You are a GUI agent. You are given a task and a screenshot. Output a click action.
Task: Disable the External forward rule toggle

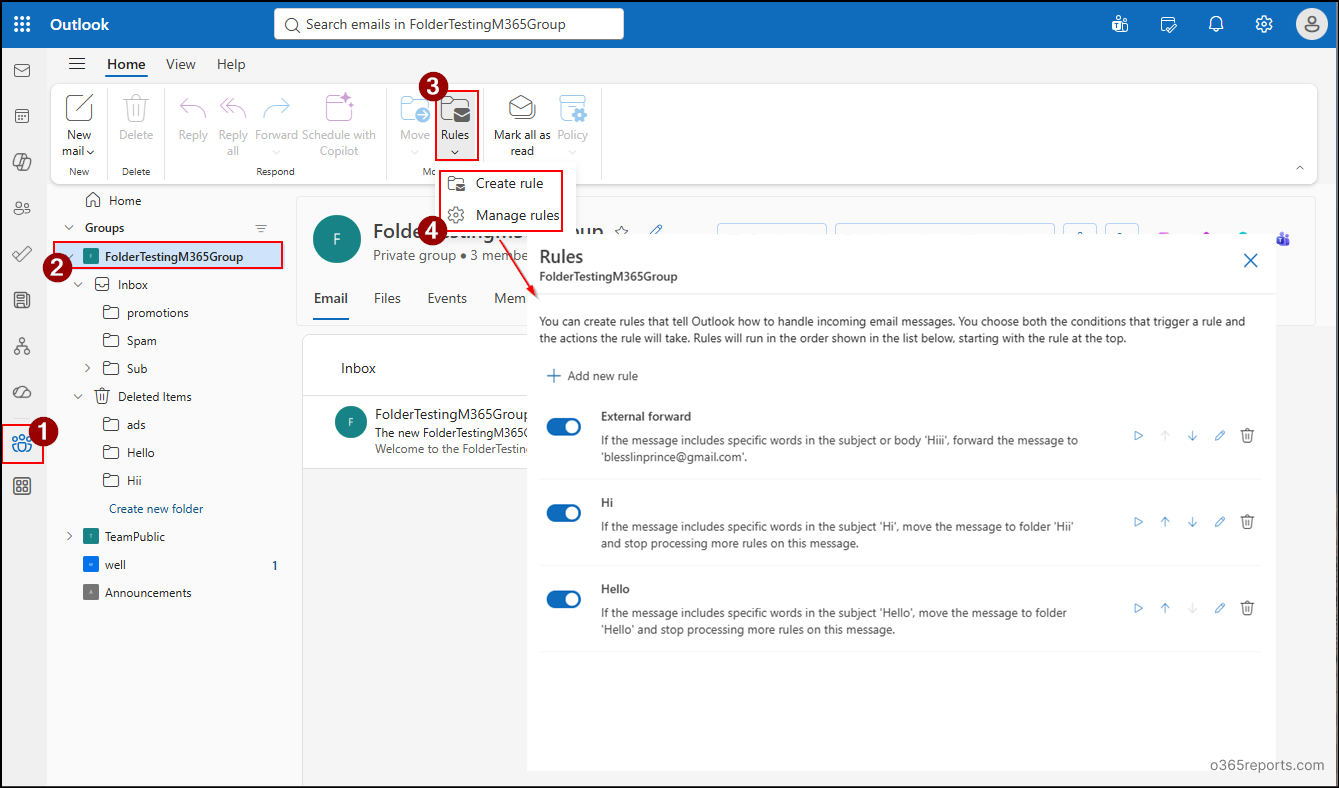pyautogui.click(x=564, y=427)
